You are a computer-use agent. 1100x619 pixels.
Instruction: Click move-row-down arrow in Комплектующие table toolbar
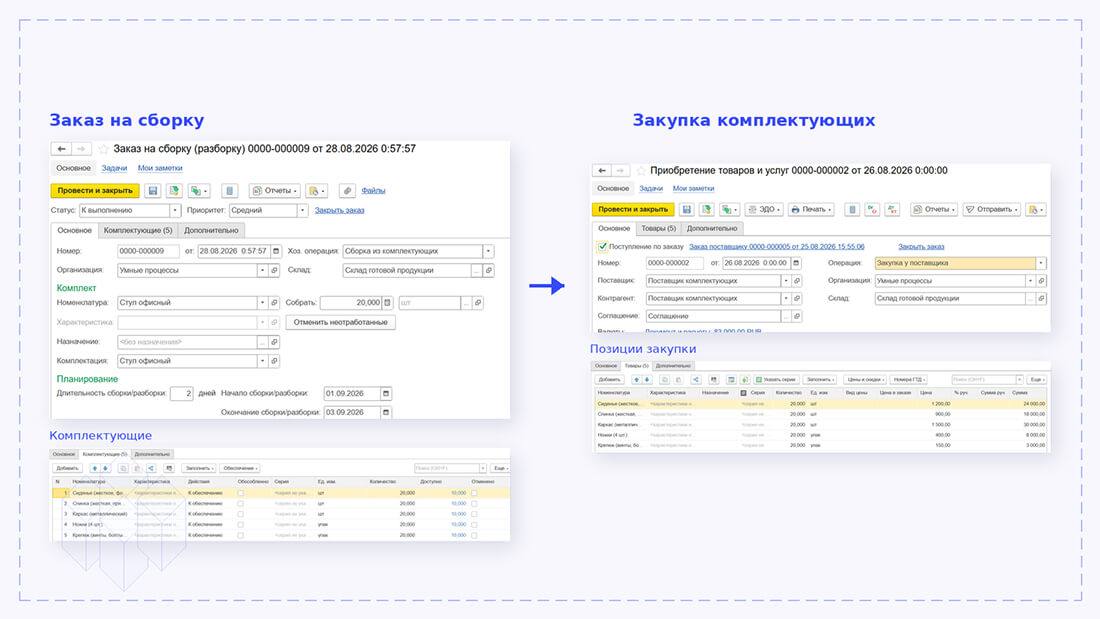(x=105, y=468)
